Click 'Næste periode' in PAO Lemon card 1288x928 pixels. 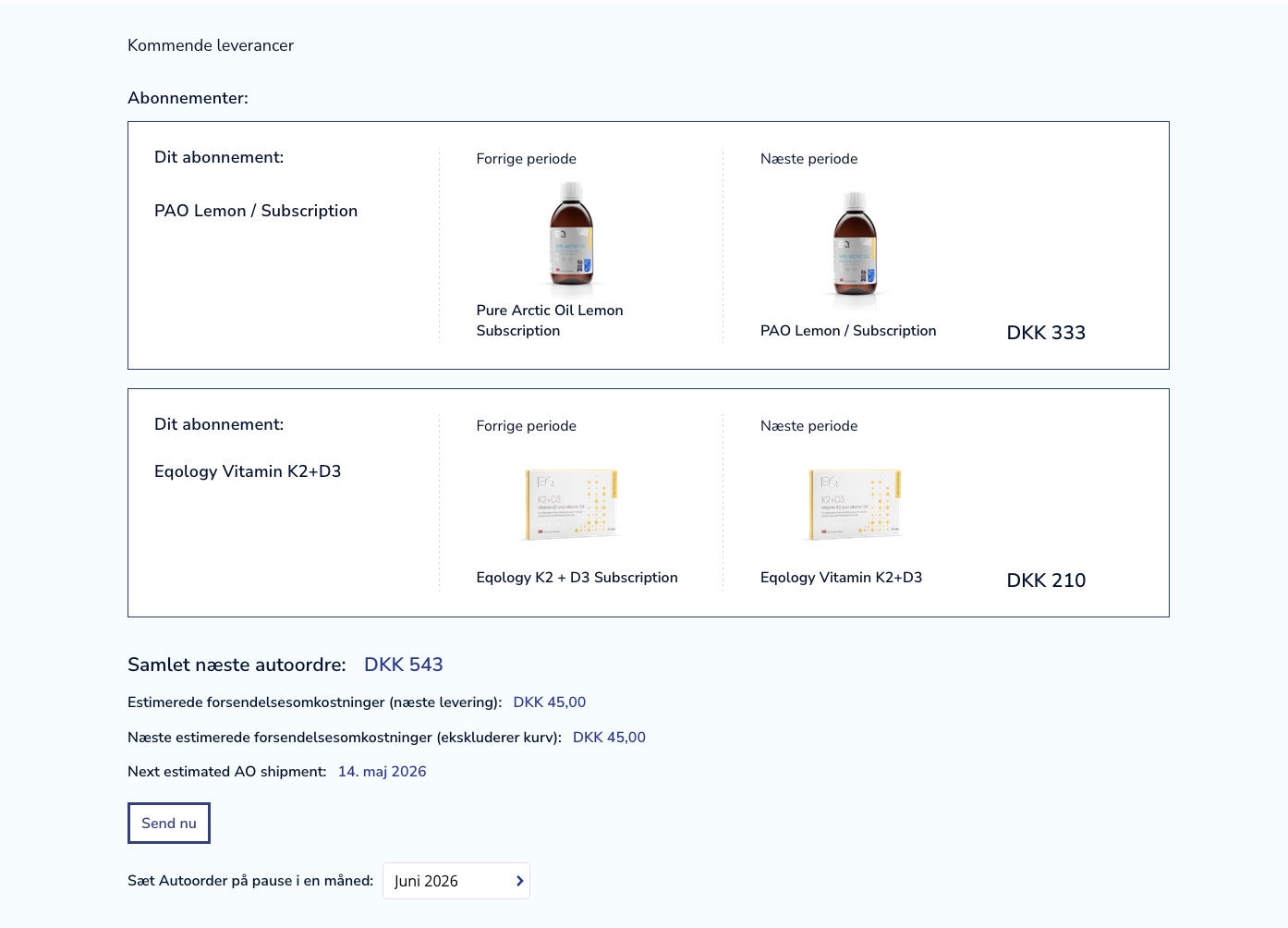coord(808,159)
